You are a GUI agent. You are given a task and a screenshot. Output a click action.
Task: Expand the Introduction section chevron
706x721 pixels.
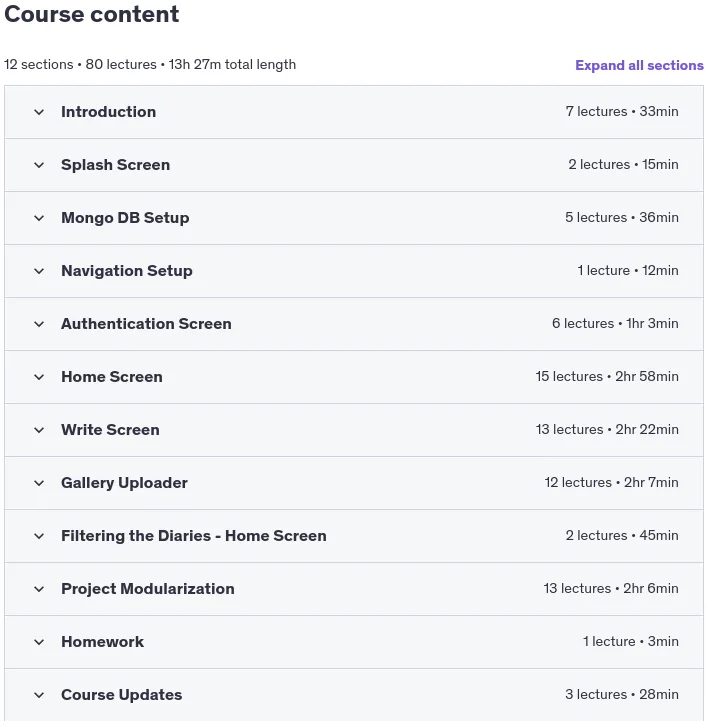pyautogui.click(x=39, y=112)
